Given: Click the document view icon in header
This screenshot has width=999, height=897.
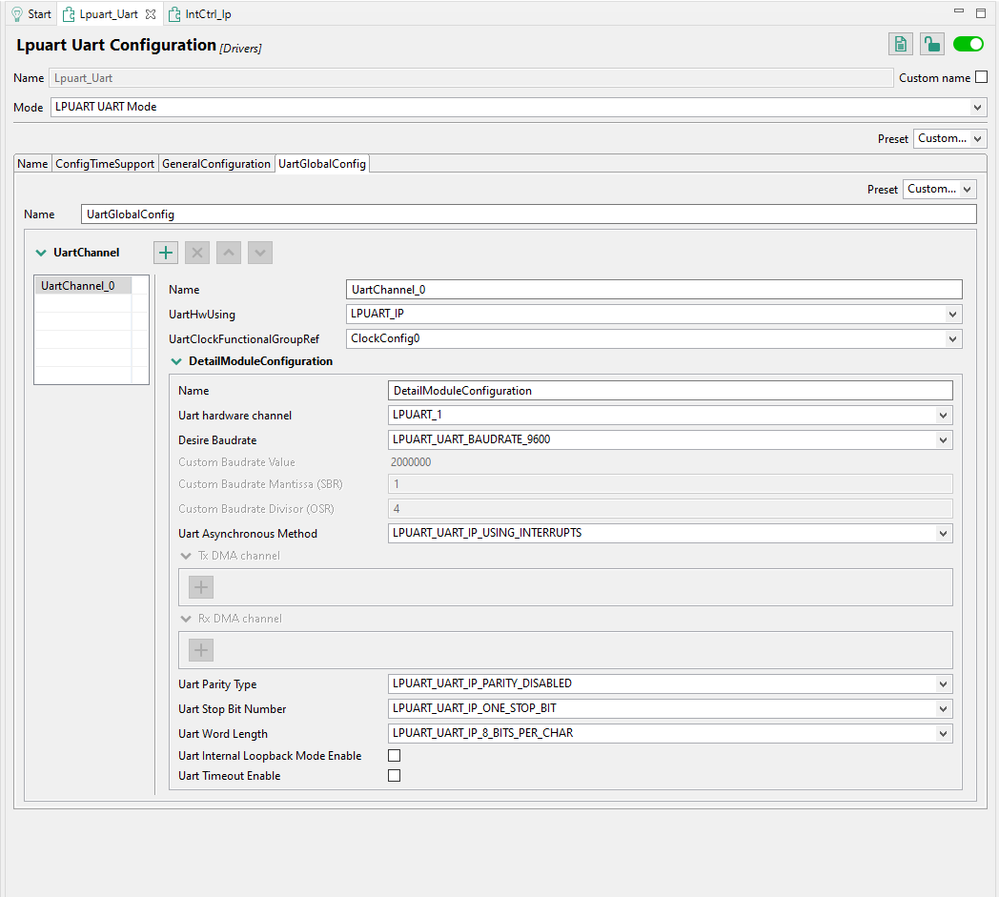Looking at the screenshot, I should [900, 44].
